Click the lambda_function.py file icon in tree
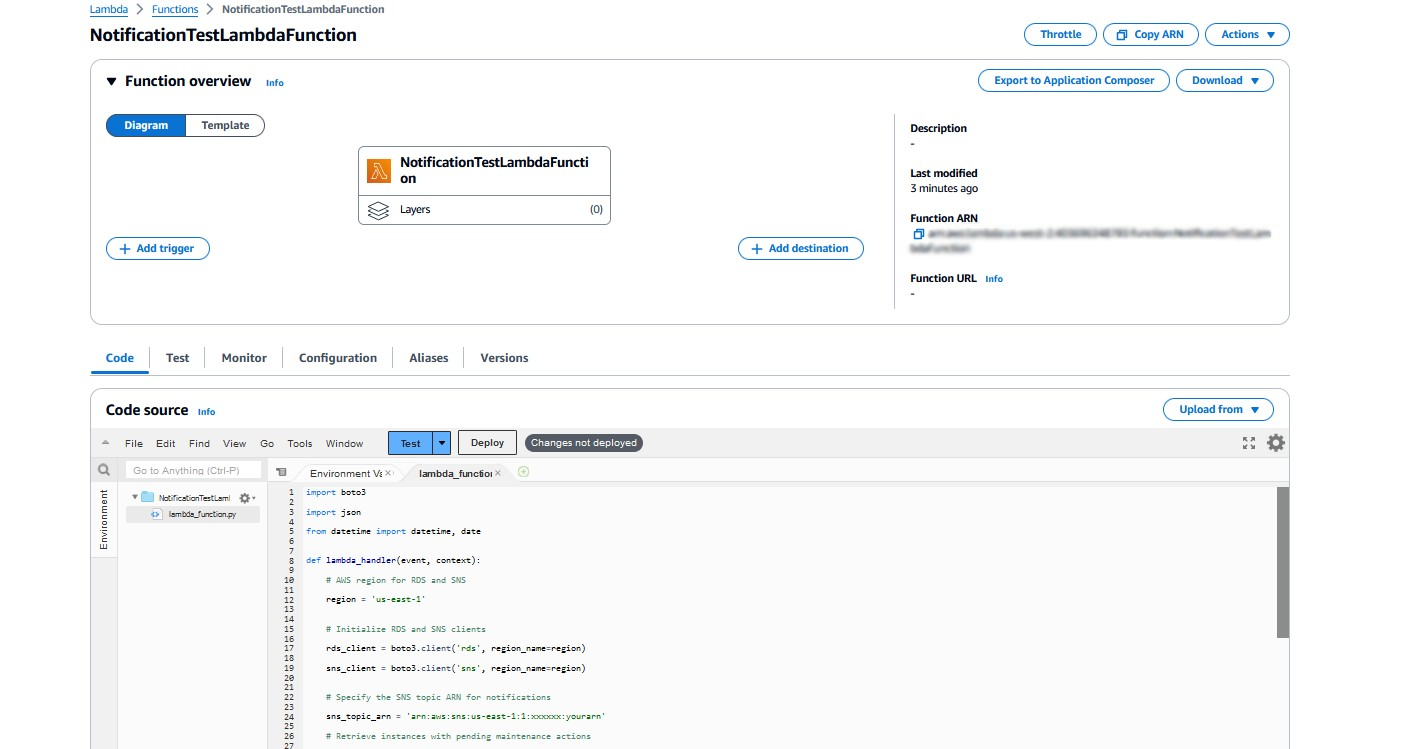1407x749 pixels. click(x=156, y=514)
